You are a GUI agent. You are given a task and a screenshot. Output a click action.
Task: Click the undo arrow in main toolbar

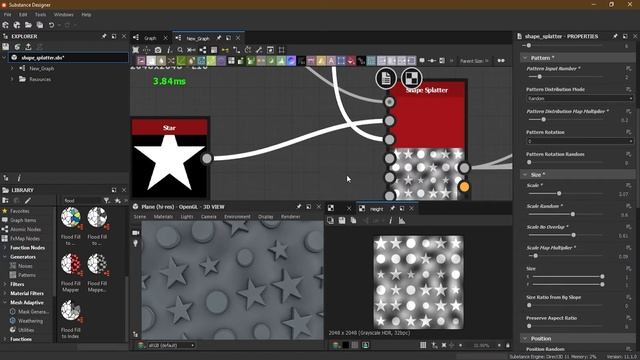point(51,25)
